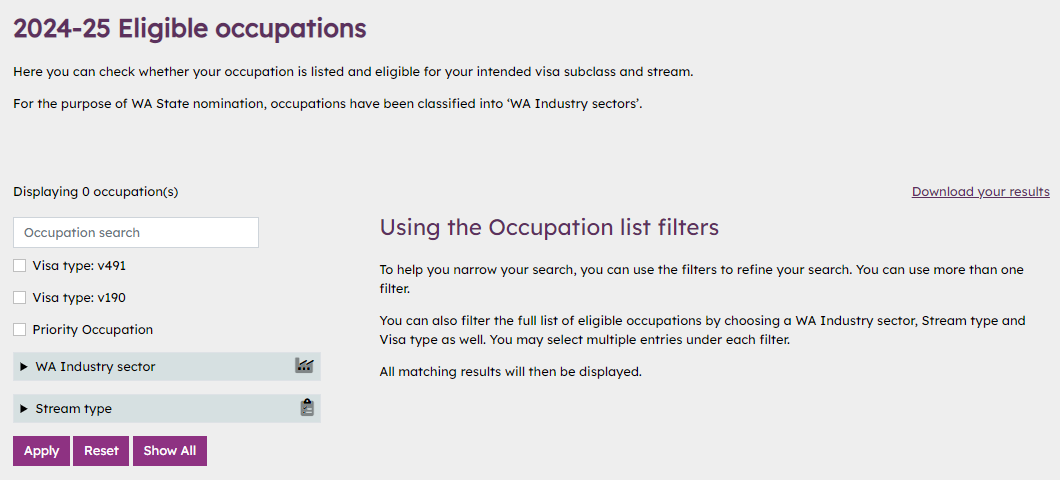Click the 2024-25 Eligible occupations heading
The height and width of the screenshot is (480, 1060).
click(x=190, y=29)
